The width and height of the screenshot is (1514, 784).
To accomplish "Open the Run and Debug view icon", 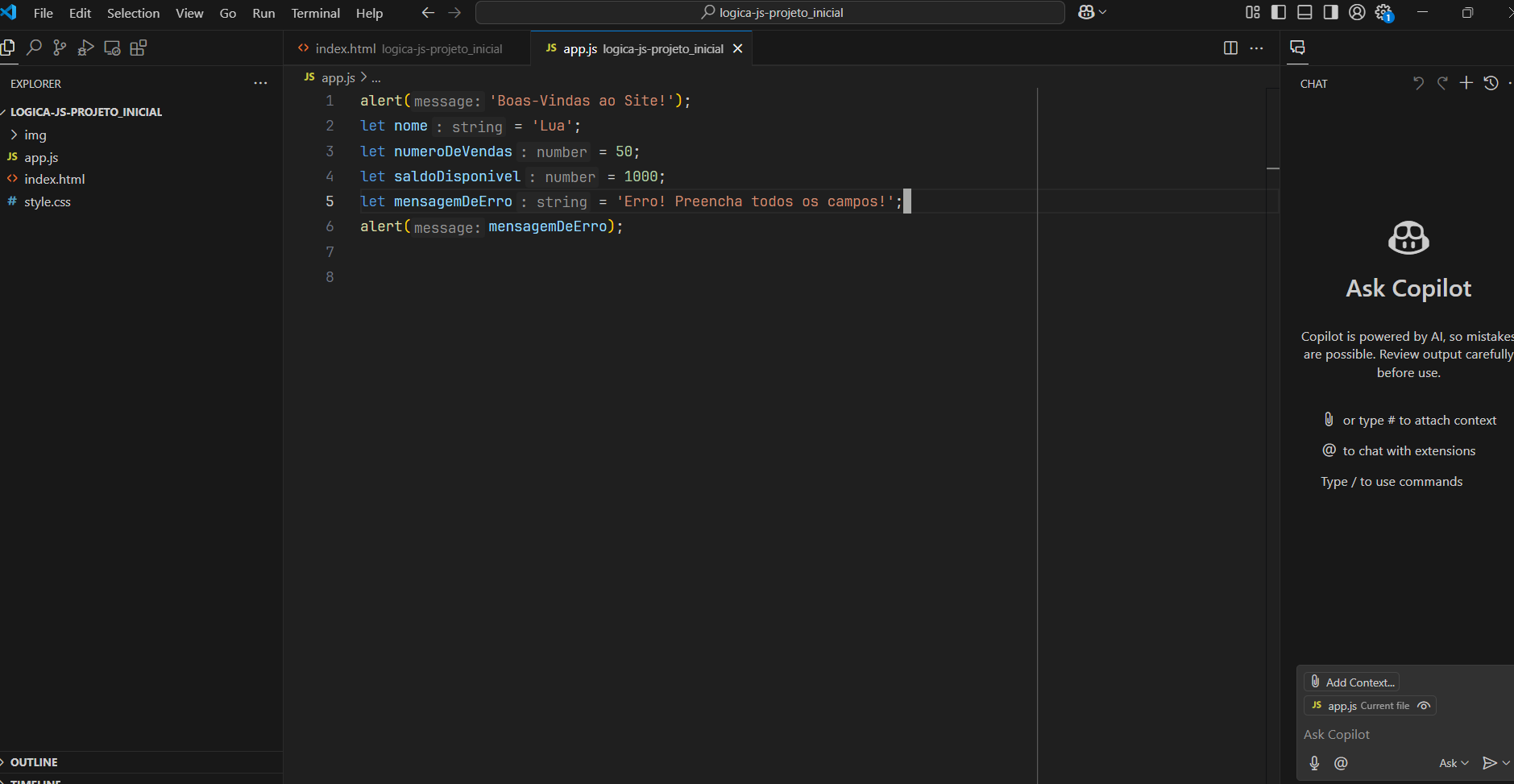I will pyautogui.click(x=86, y=48).
